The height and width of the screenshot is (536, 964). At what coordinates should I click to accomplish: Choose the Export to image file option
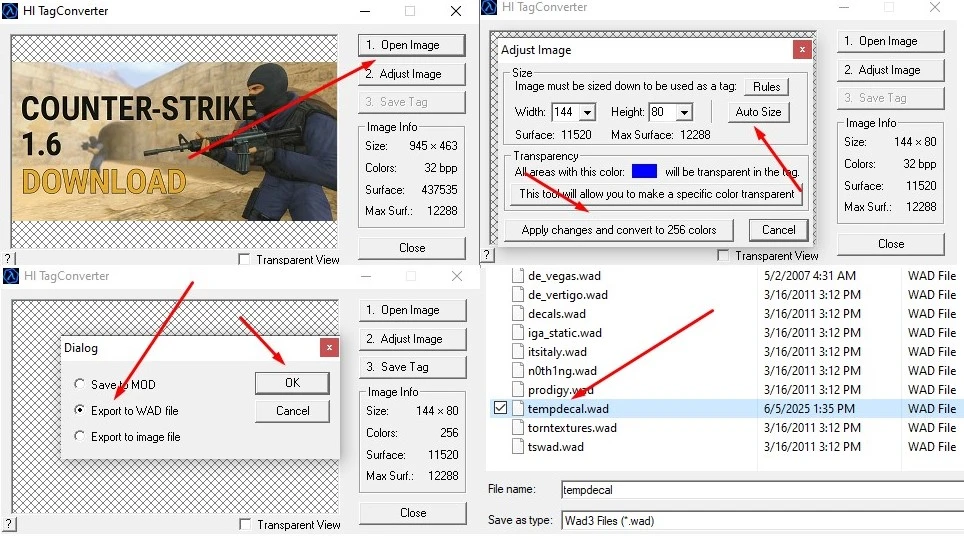[x=79, y=436]
